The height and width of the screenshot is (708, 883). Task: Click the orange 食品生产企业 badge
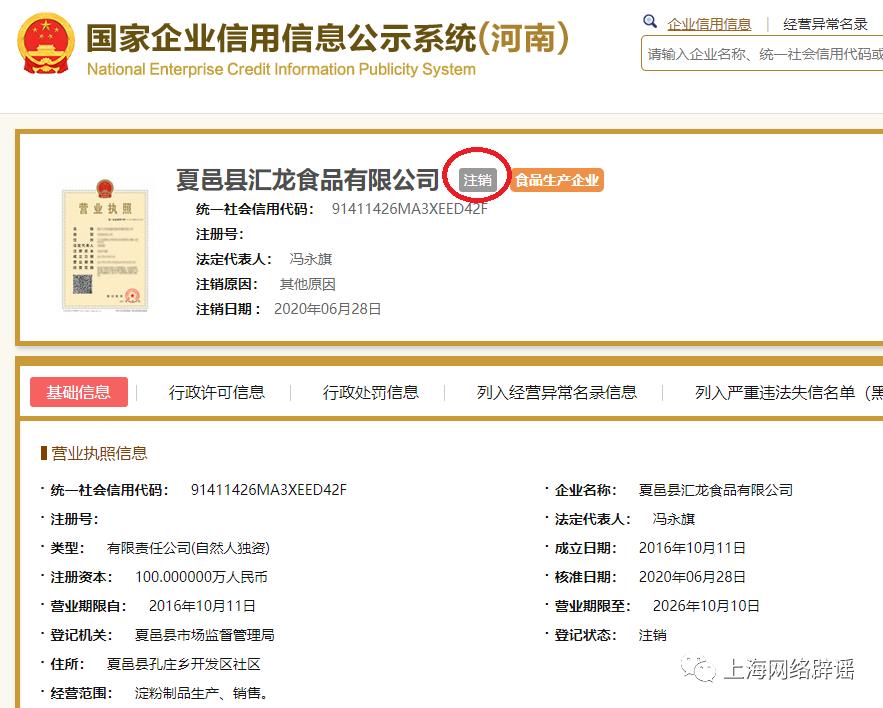[557, 181]
